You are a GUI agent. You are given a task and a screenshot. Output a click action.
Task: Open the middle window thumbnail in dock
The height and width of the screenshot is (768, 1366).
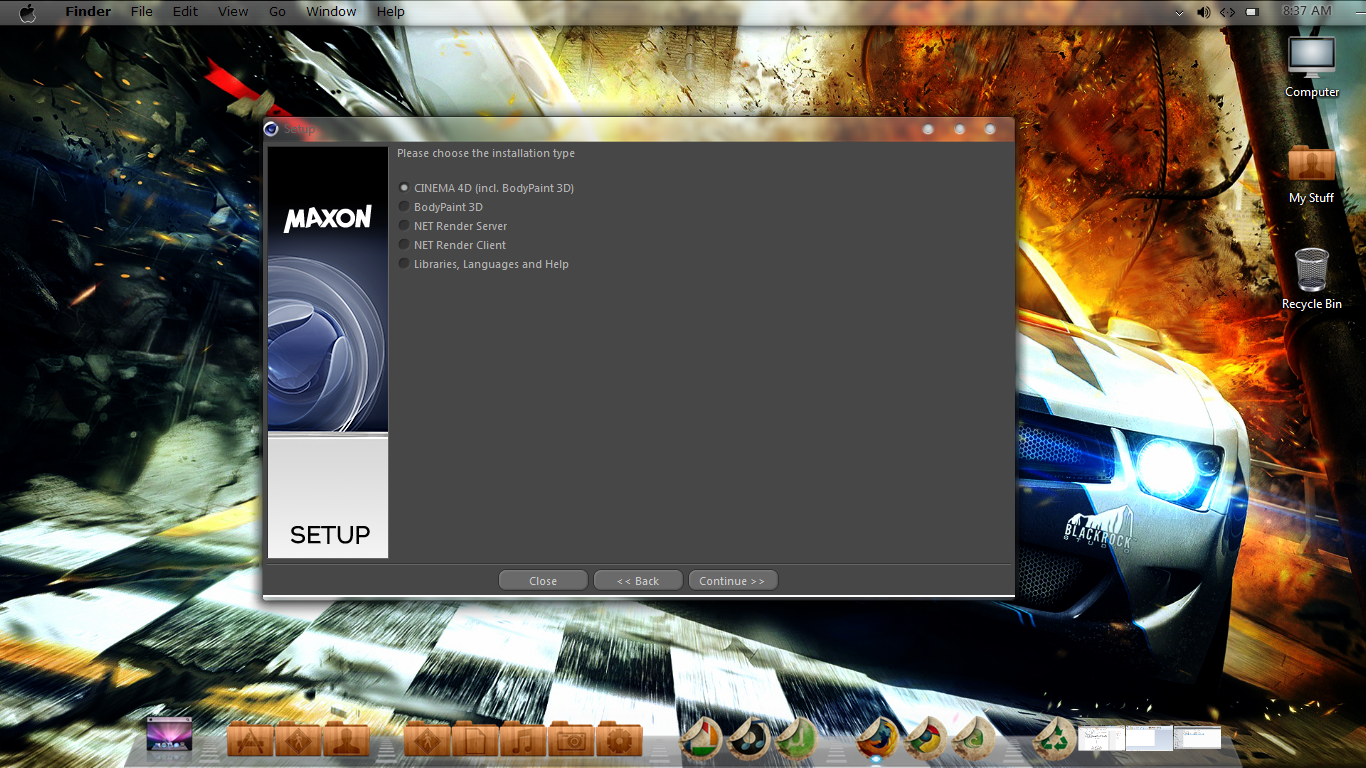[1149, 738]
